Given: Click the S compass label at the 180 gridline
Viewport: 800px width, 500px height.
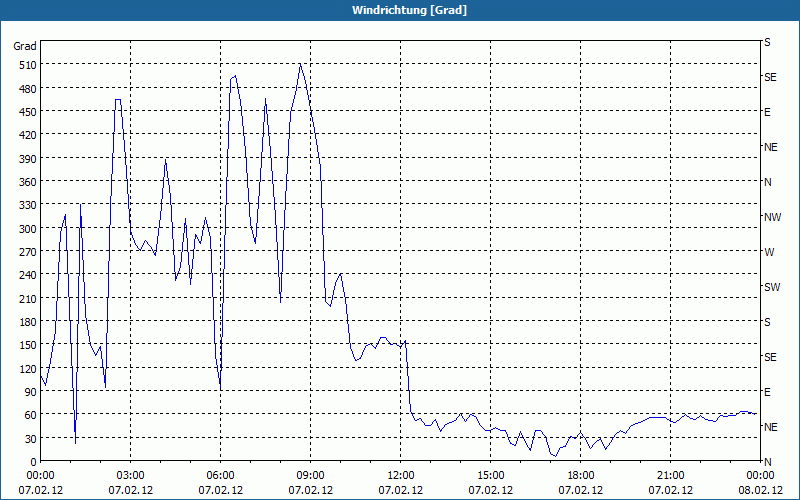Looking at the screenshot, I should coord(767,322).
